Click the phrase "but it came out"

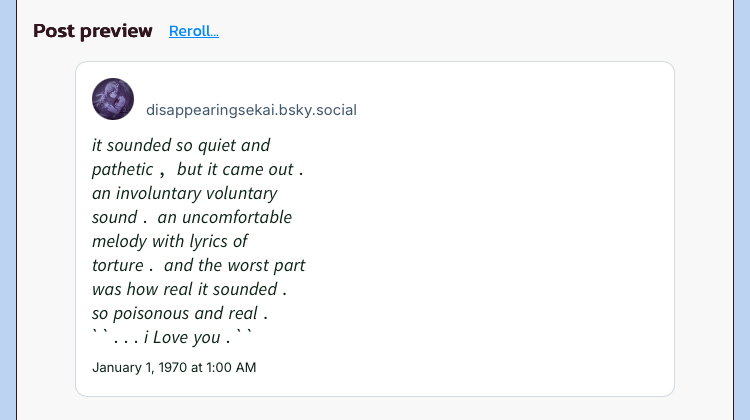click(x=235, y=169)
